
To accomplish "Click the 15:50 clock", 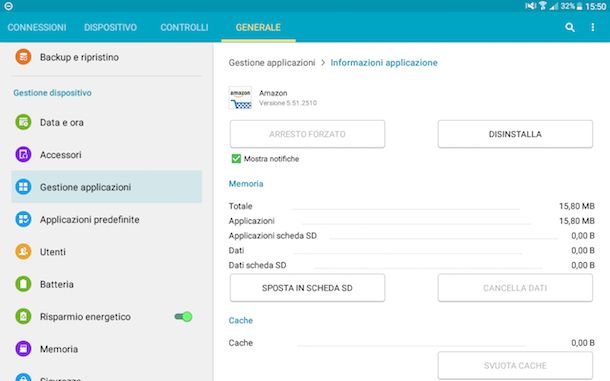I will pos(596,6).
